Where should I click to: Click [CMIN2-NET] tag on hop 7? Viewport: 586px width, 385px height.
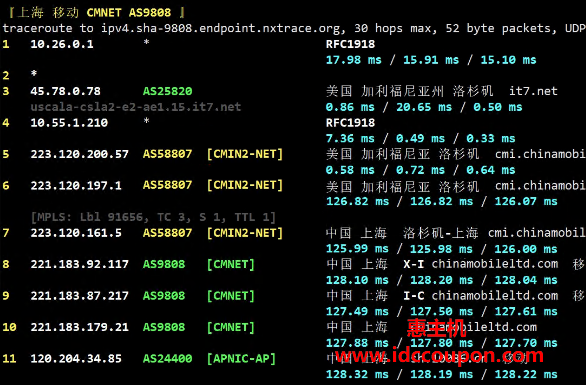245,233
